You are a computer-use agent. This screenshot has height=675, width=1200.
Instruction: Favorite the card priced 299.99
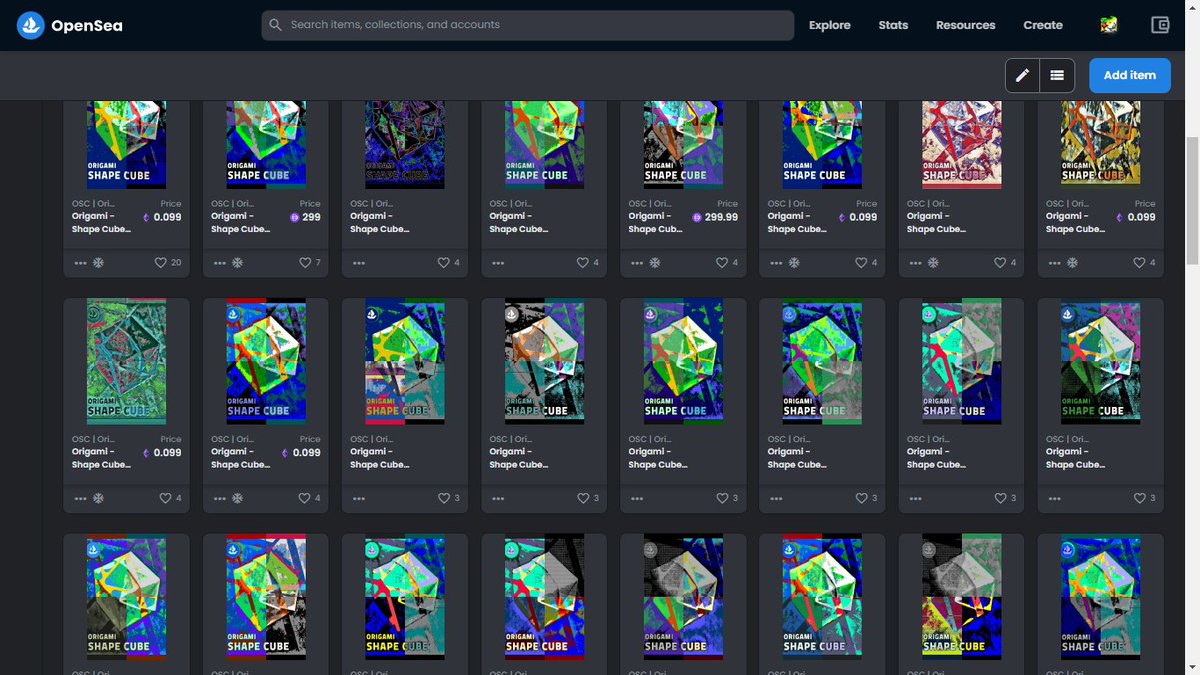(x=723, y=263)
